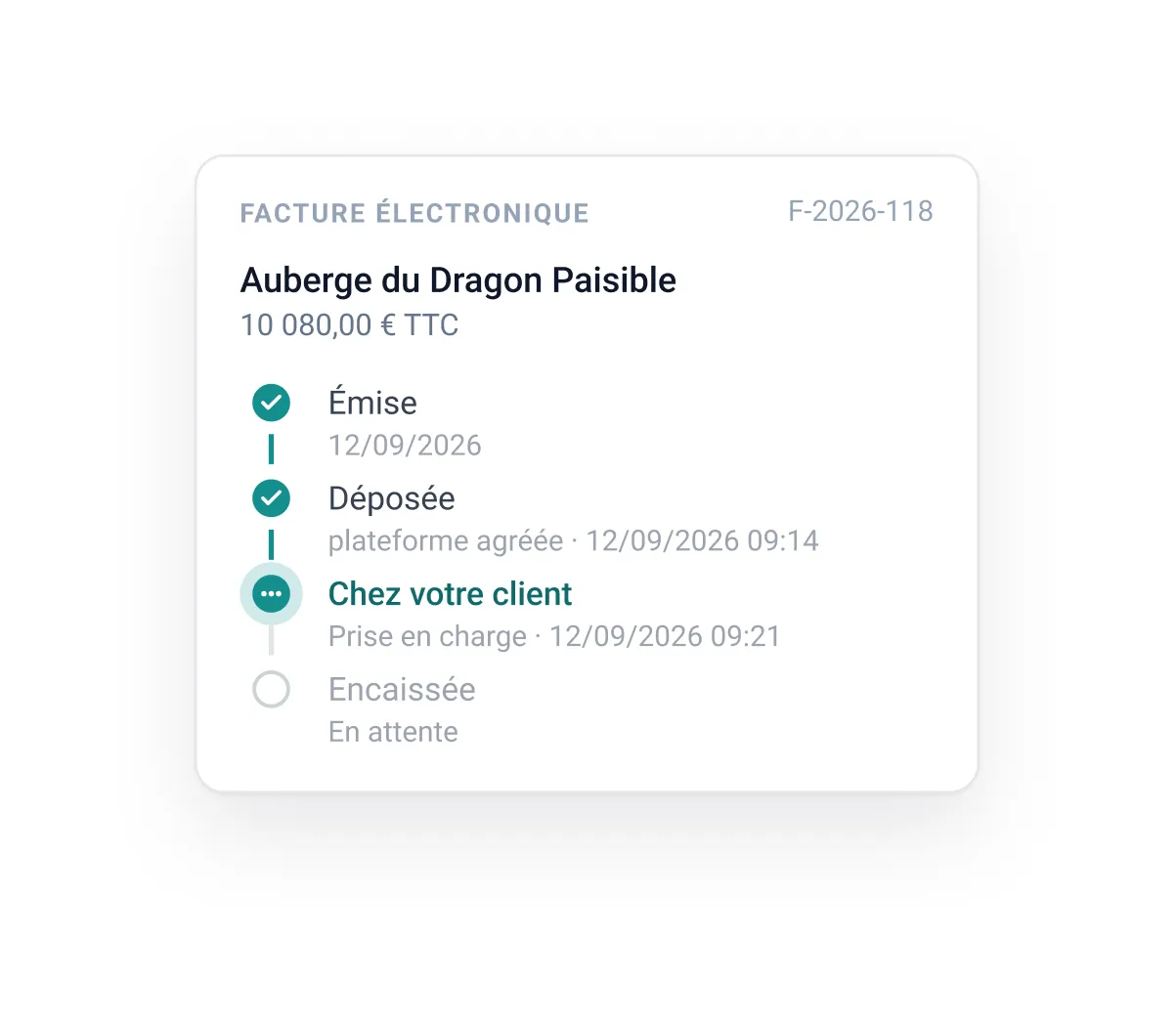The image size is (1176, 1029).
Task: Click the Émise green checkmark icon
Action: tap(271, 403)
